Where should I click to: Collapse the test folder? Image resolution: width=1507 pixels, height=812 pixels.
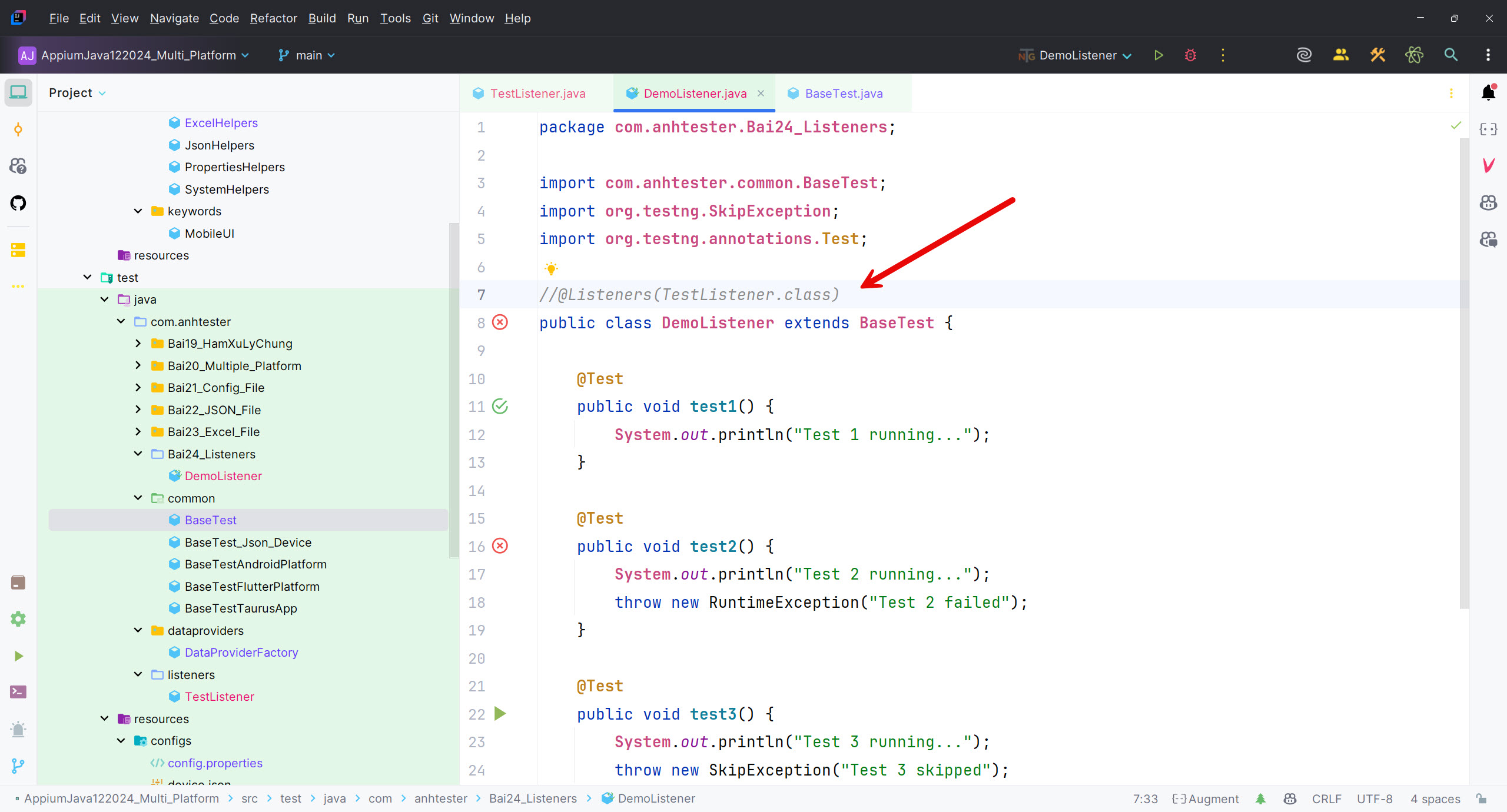pos(87,277)
